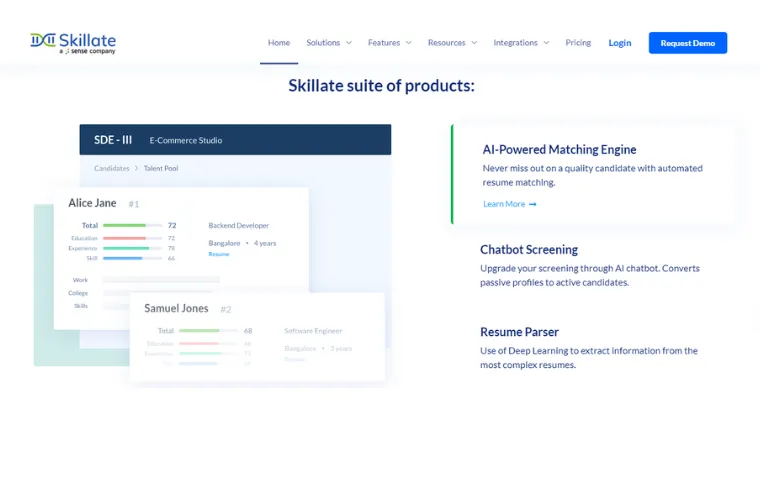Open the Resources menu
This screenshot has width=760, height=495.
pos(446,43)
